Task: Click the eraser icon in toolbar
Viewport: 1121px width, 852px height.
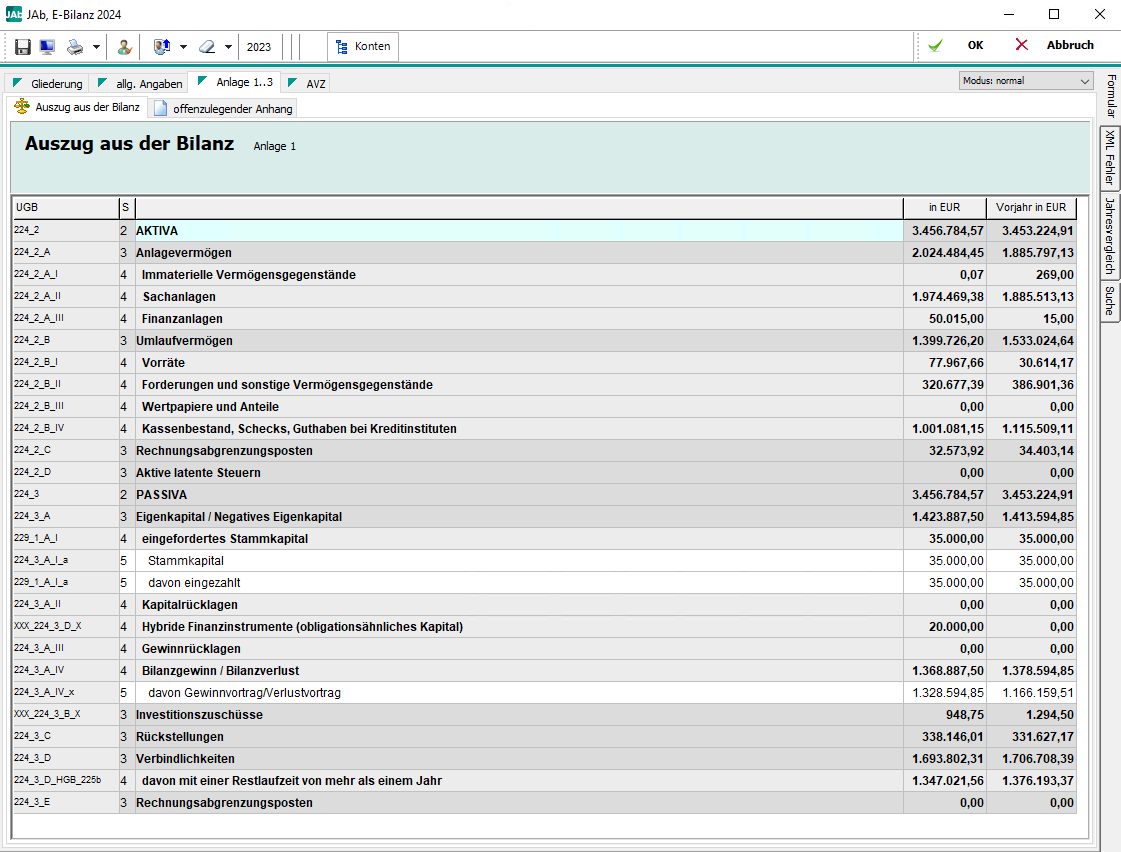Action: tap(206, 46)
